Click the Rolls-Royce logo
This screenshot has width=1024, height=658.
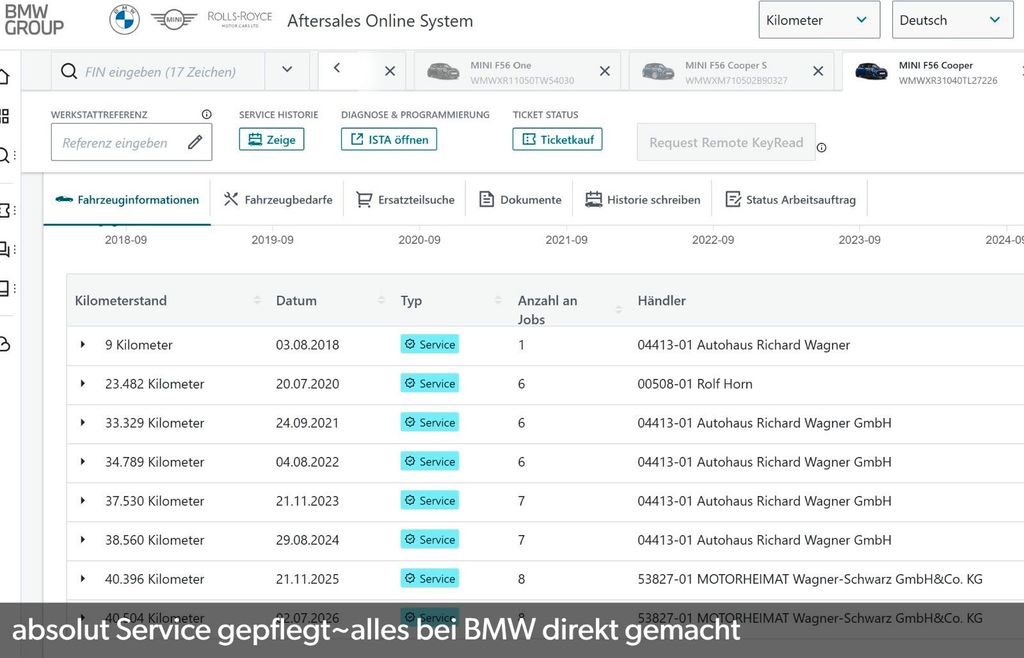240,19
